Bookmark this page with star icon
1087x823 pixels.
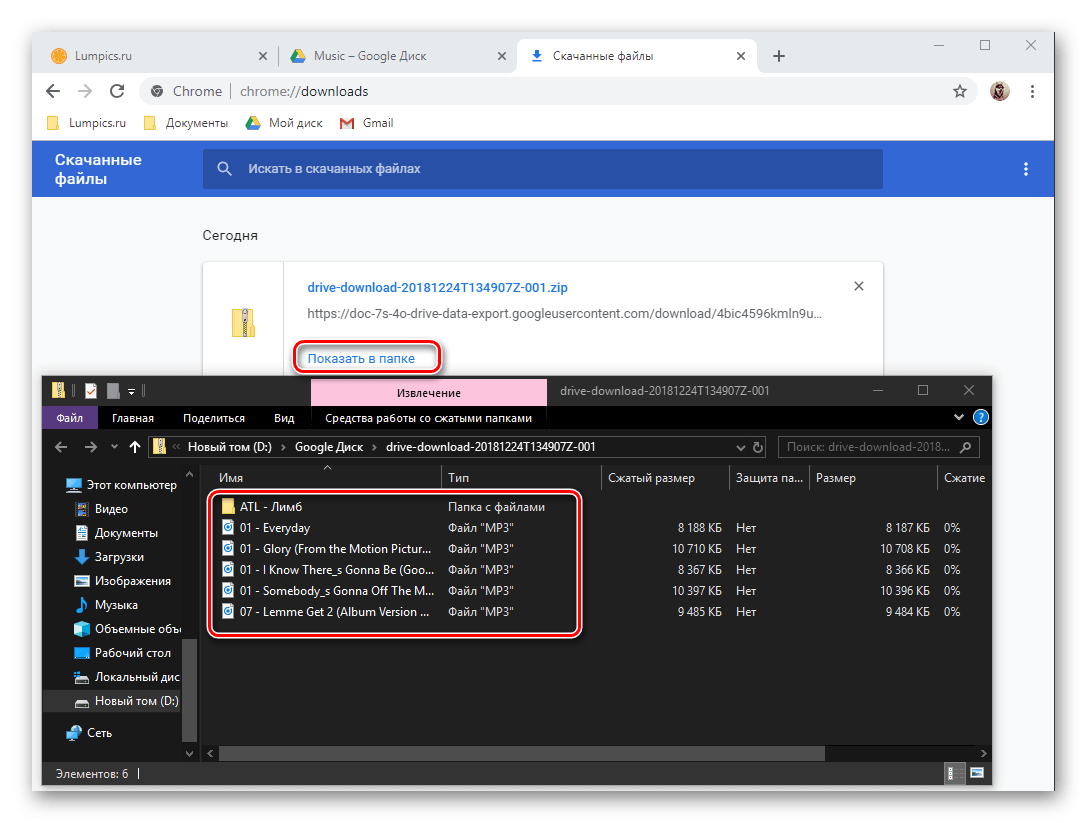pos(960,91)
